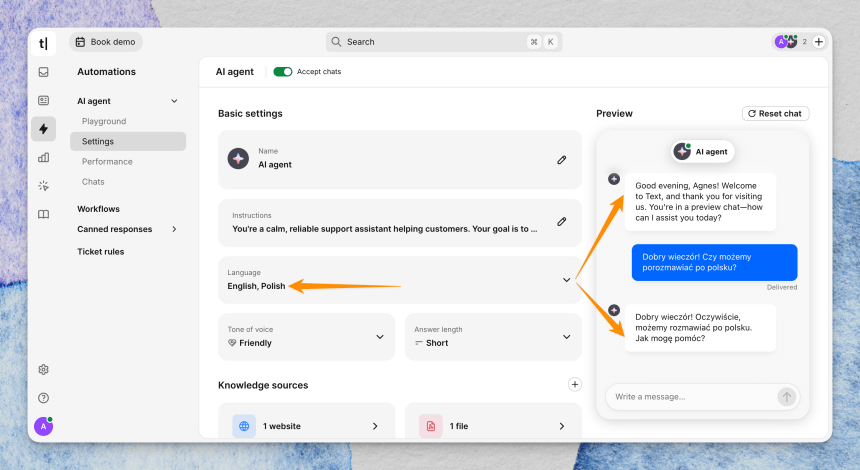This screenshot has height=470, width=860.
Task: Open the settings gear icon
Action: pos(43,370)
